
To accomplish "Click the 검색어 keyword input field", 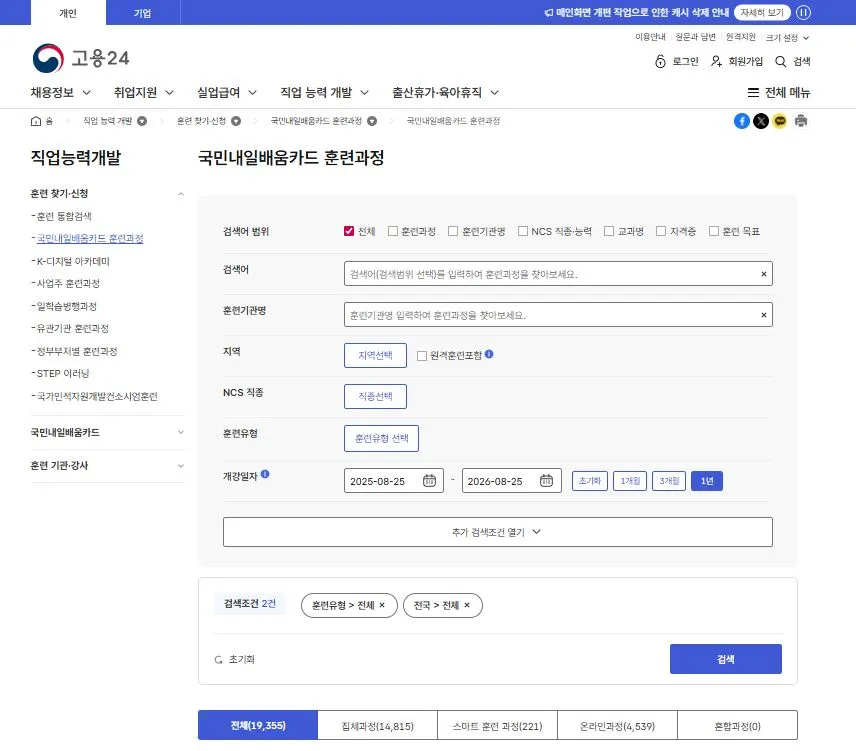I will coord(555,273).
